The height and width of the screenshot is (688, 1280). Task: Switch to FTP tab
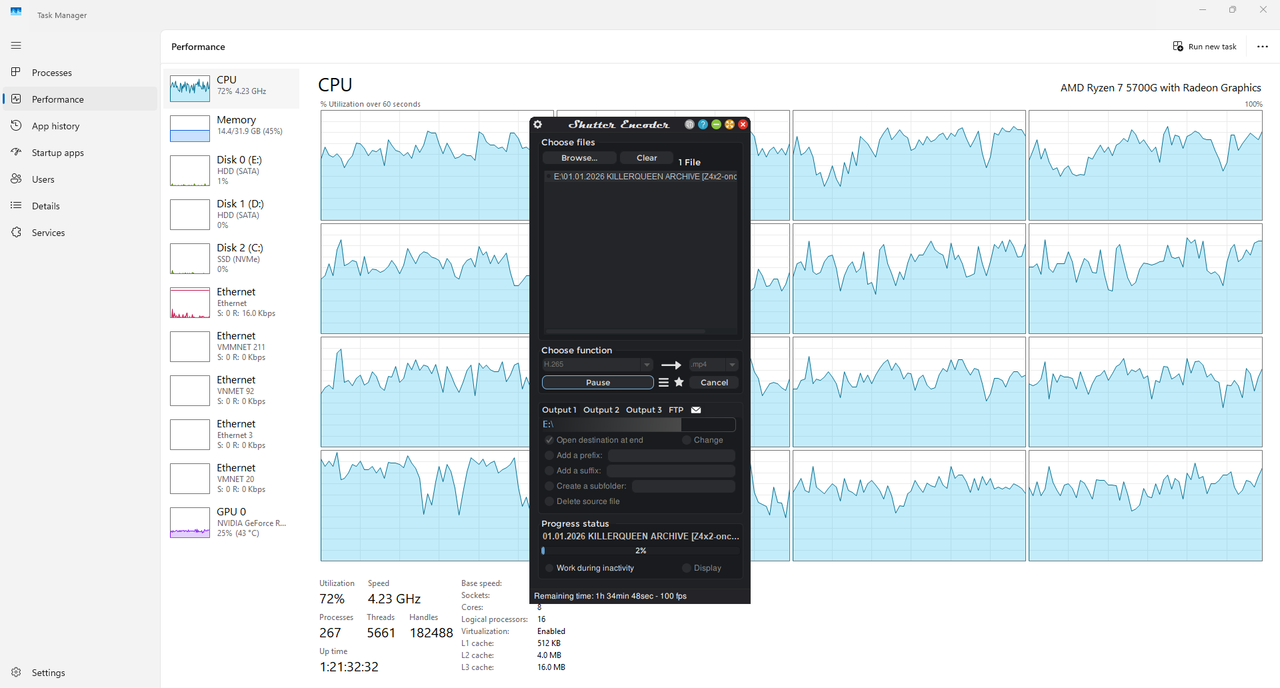click(676, 410)
